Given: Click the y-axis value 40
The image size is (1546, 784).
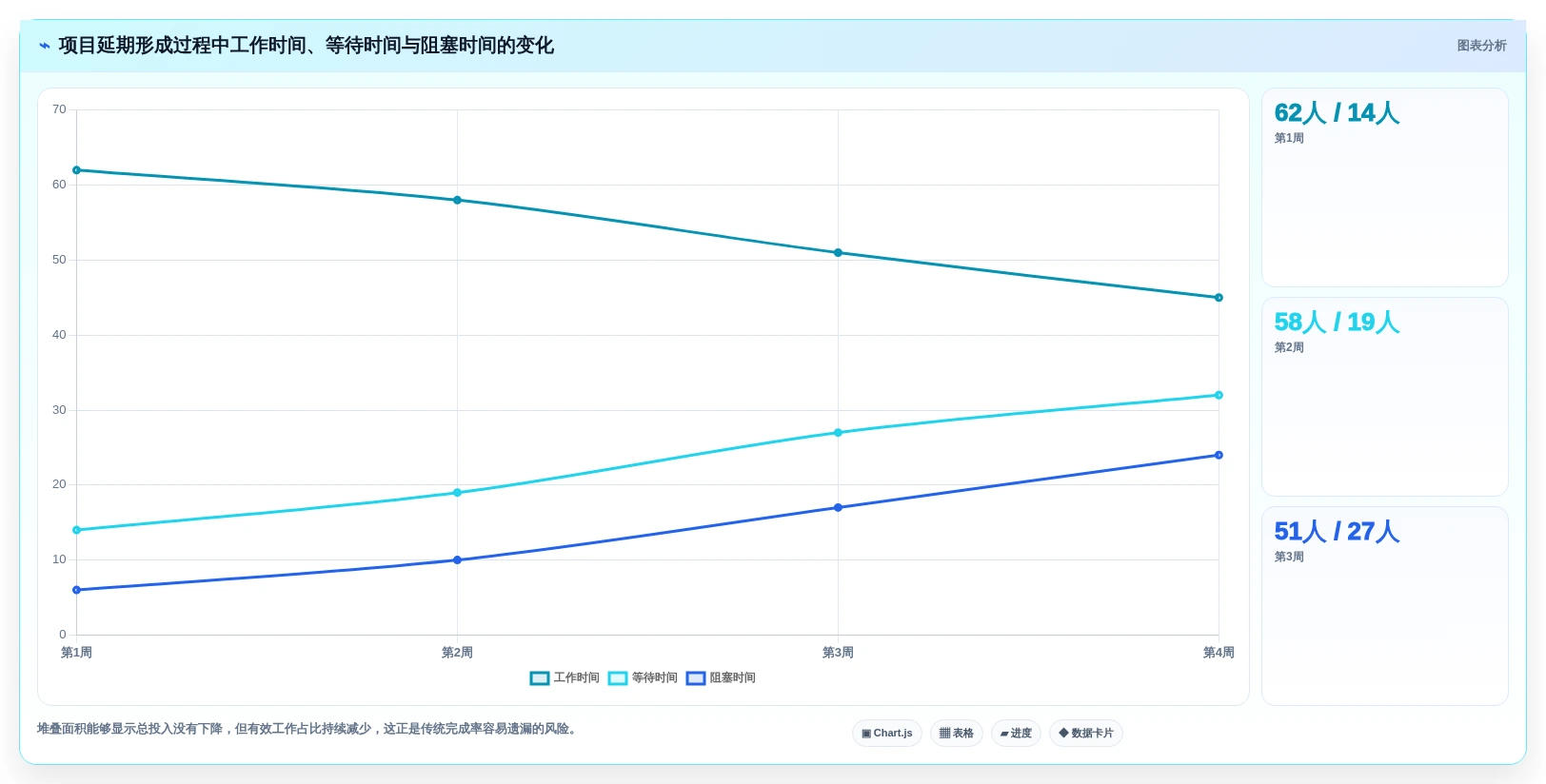Looking at the screenshot, I should [59, 335].
